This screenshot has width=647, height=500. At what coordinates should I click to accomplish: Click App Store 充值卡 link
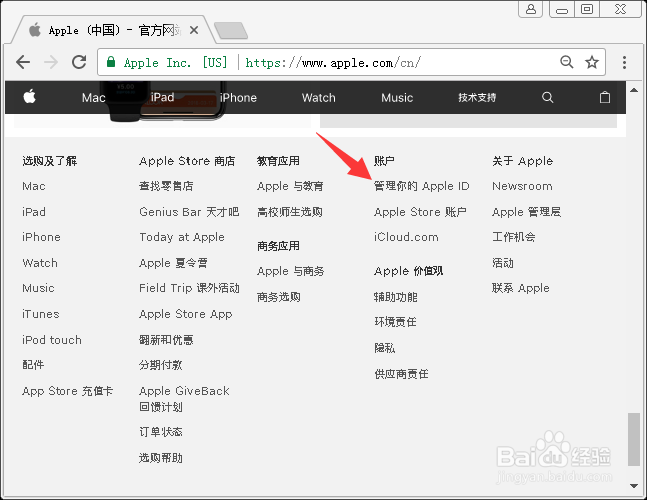pyautogui.click(x=68, y=391)
